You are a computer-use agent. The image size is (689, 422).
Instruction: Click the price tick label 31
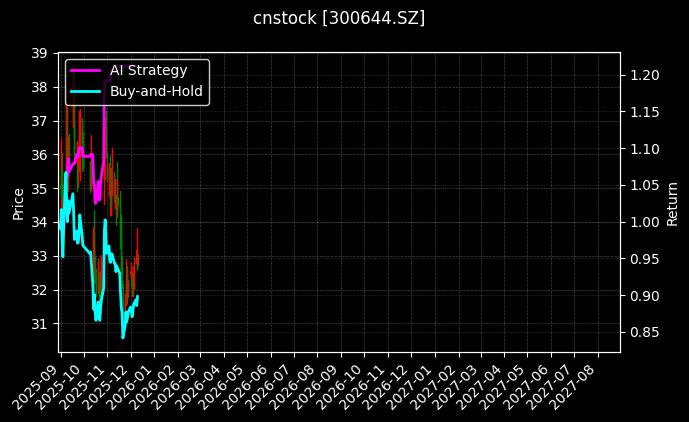click(x=39, y=324)
